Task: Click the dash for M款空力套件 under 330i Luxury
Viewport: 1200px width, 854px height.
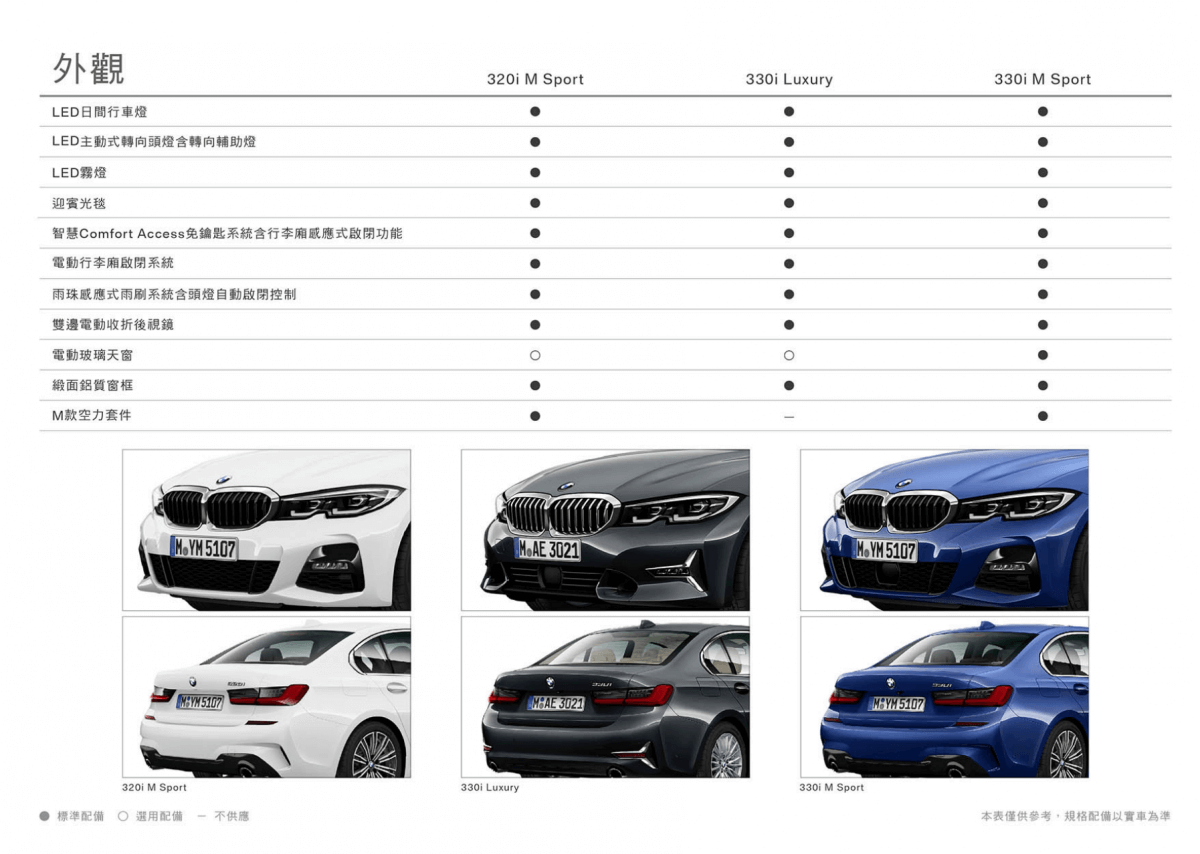Action: click(789, 416)
